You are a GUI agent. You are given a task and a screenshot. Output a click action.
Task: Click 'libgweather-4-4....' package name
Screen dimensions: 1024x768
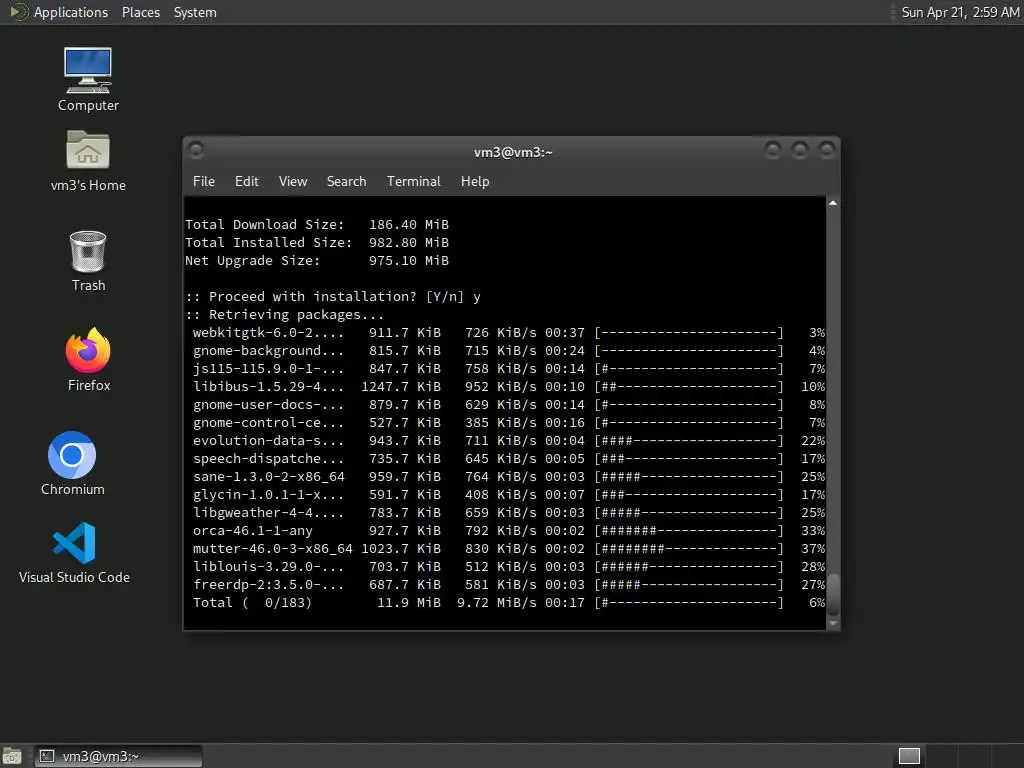pos(268,513)
